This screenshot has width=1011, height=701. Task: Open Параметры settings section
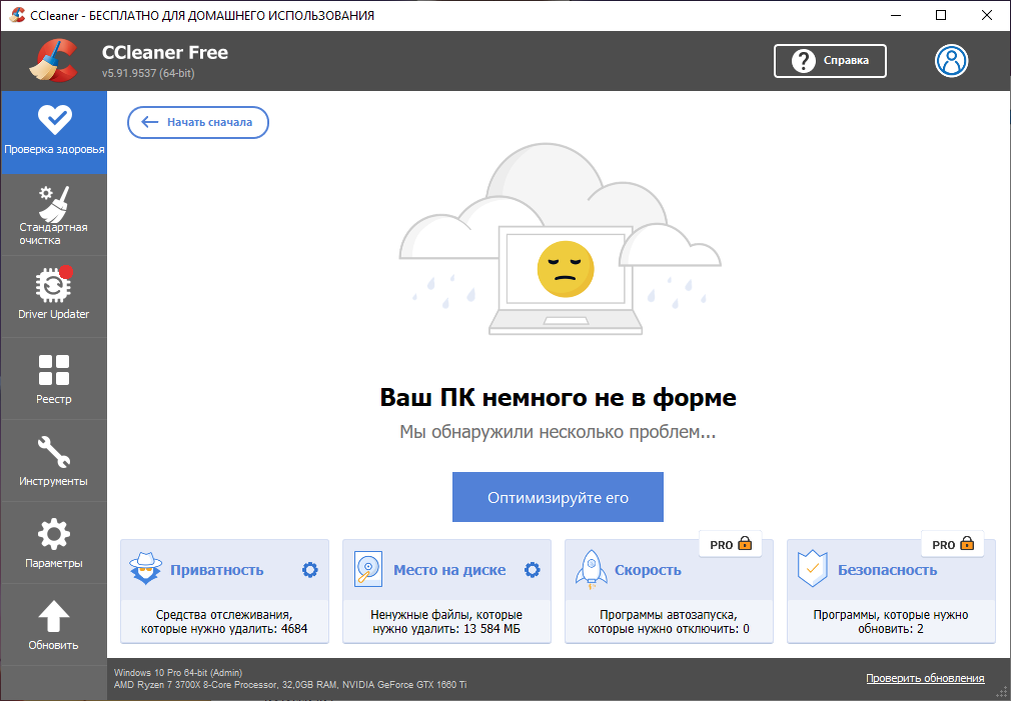[x=54, y=542]
